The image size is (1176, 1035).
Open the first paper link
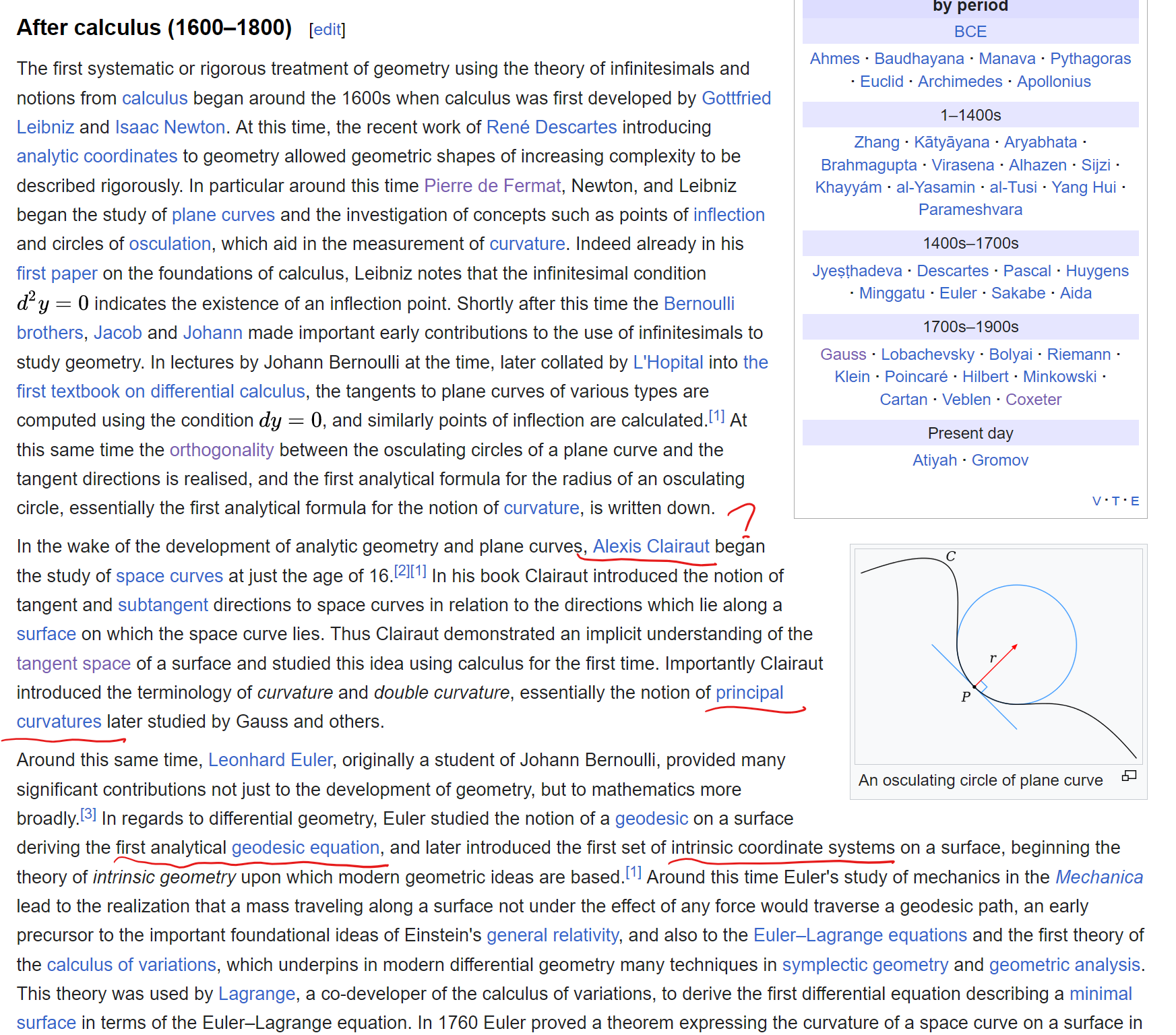pos(57,274)
